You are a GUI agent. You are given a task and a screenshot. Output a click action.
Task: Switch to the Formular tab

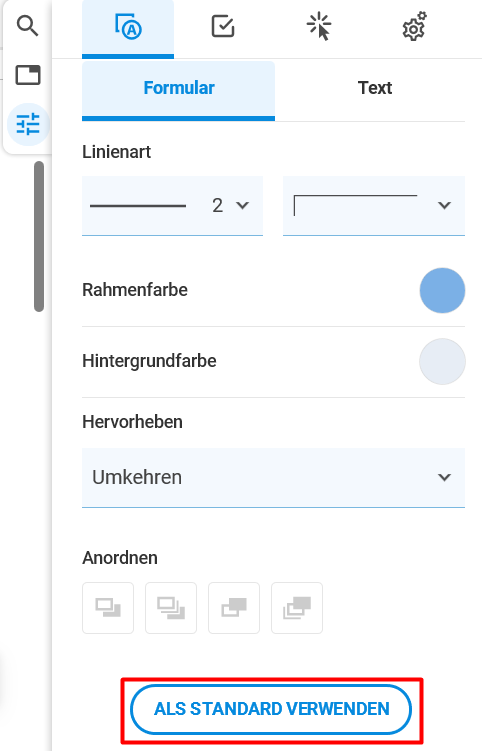pyautogui.click(x=179, y=90)
